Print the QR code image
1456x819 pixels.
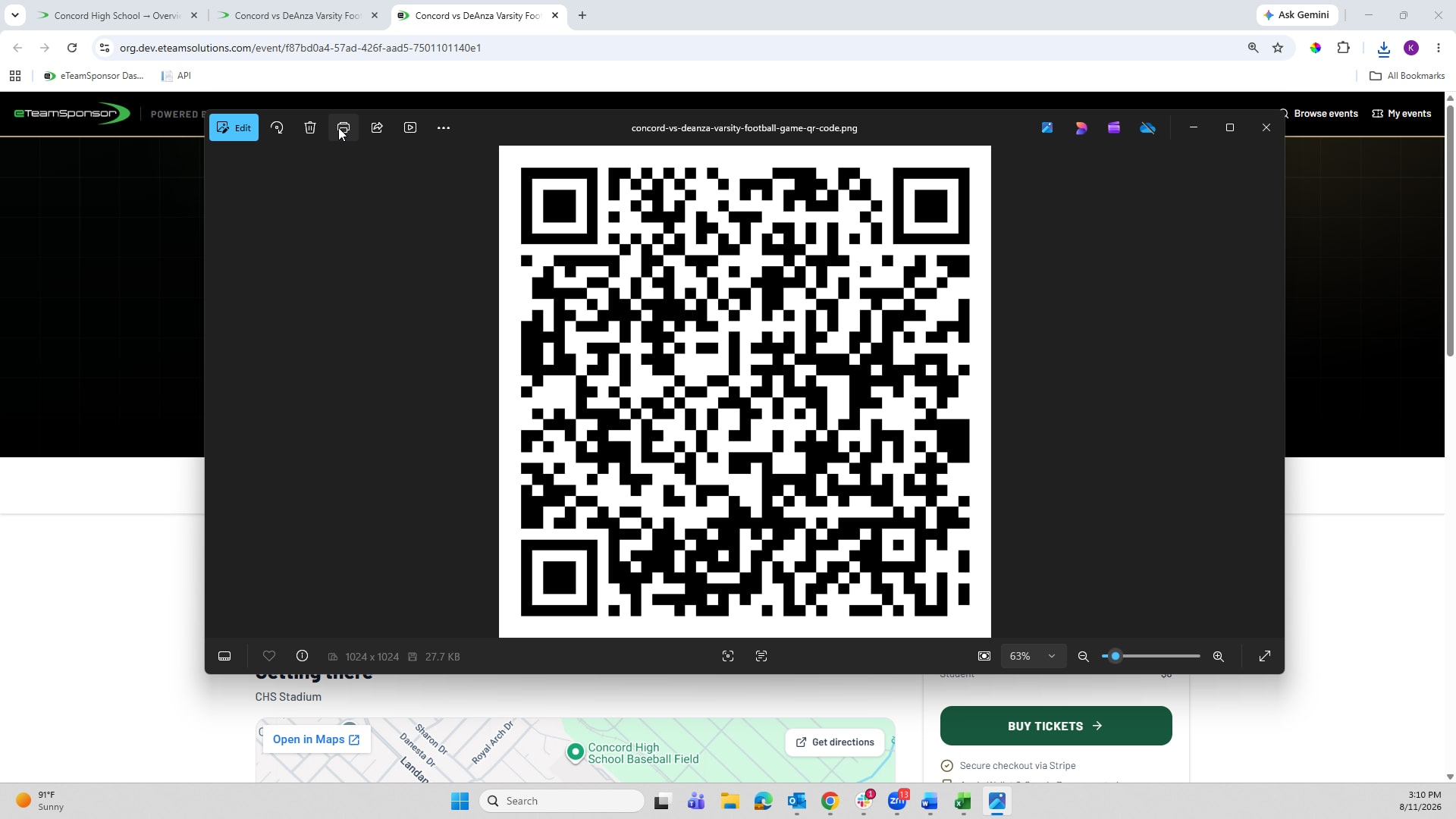(344, 127)
